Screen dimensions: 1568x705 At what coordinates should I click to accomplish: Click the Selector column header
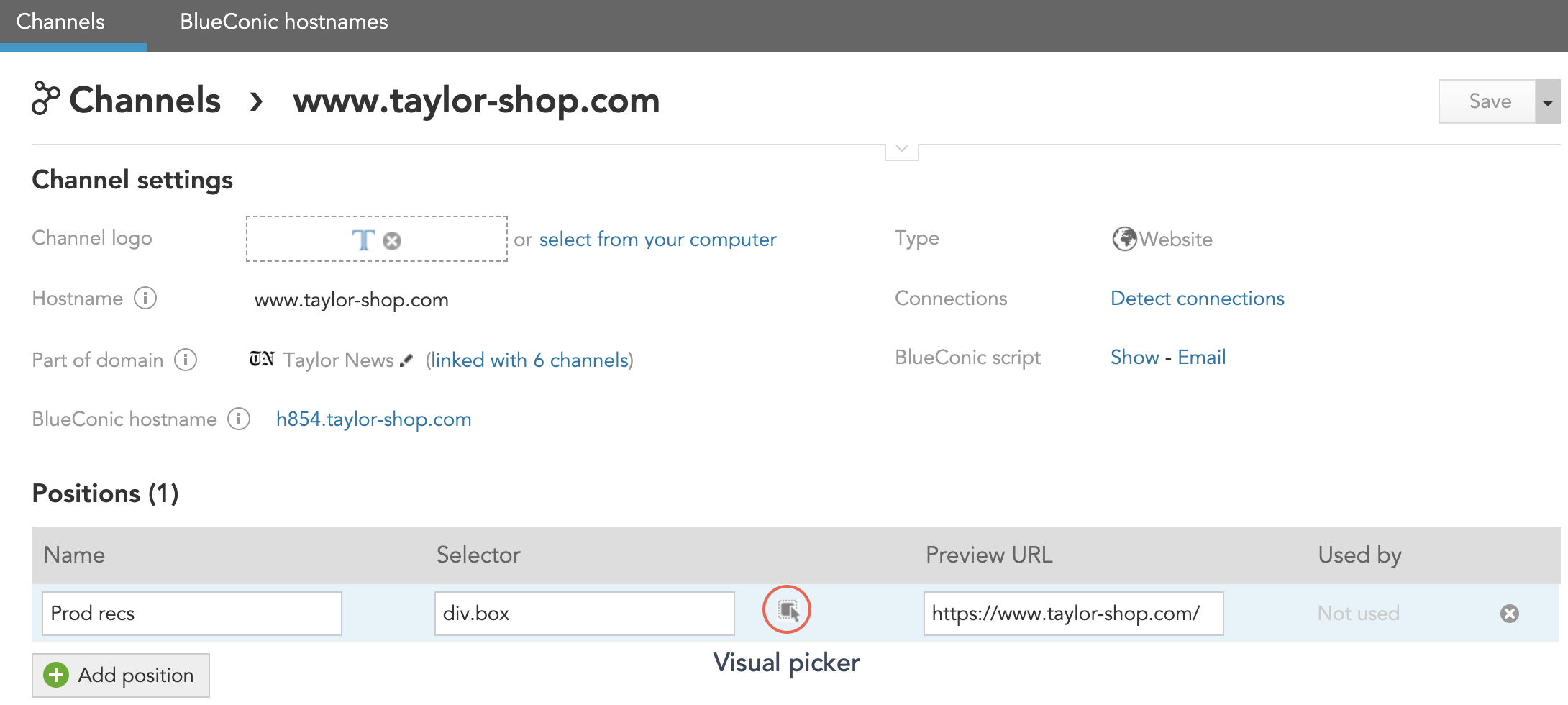[x=478, y=555]
